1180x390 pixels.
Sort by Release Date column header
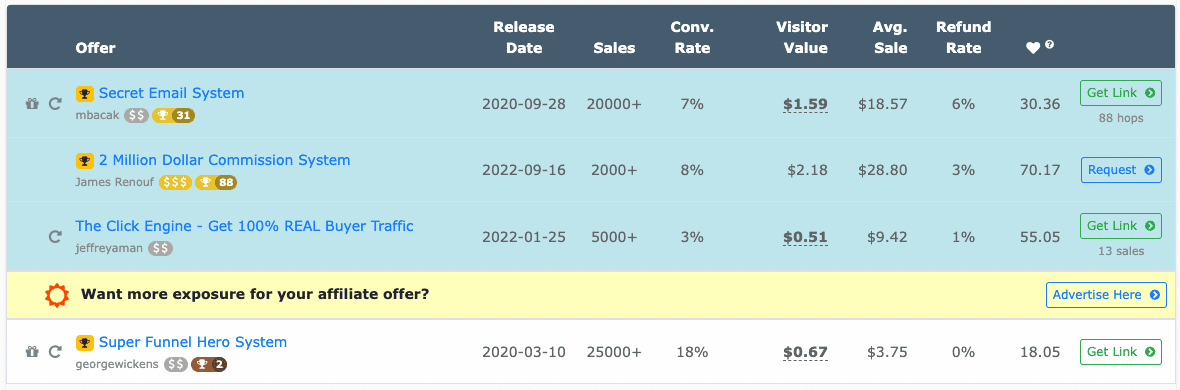[524, 38]
